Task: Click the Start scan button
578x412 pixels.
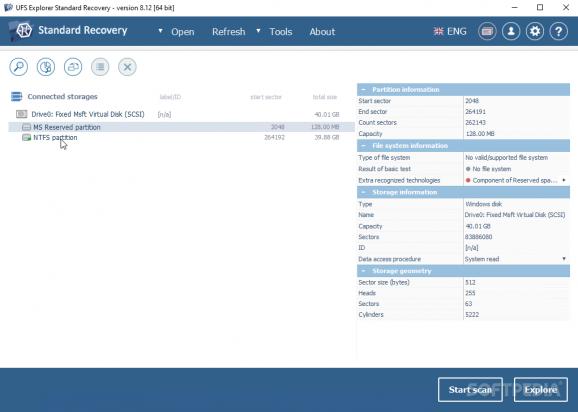Action: 470,390
